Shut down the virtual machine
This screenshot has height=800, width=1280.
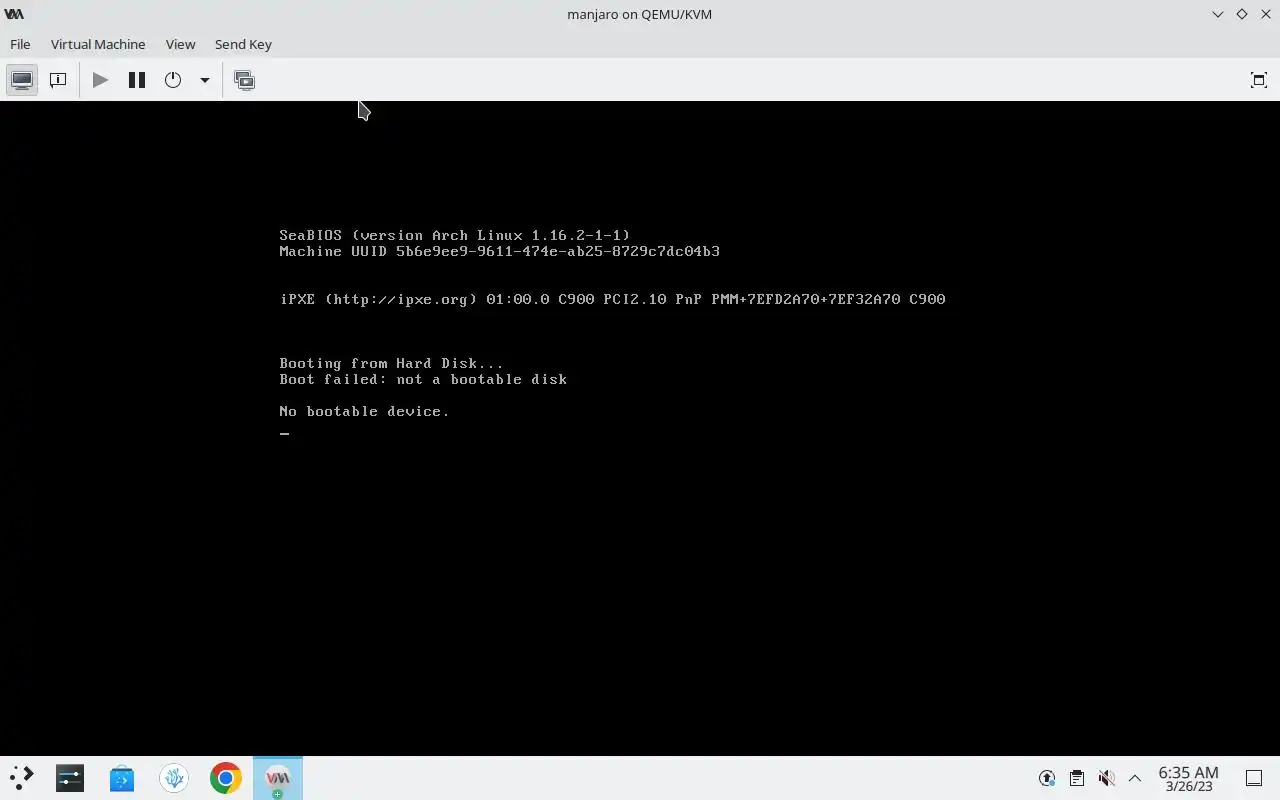(173, 80)
